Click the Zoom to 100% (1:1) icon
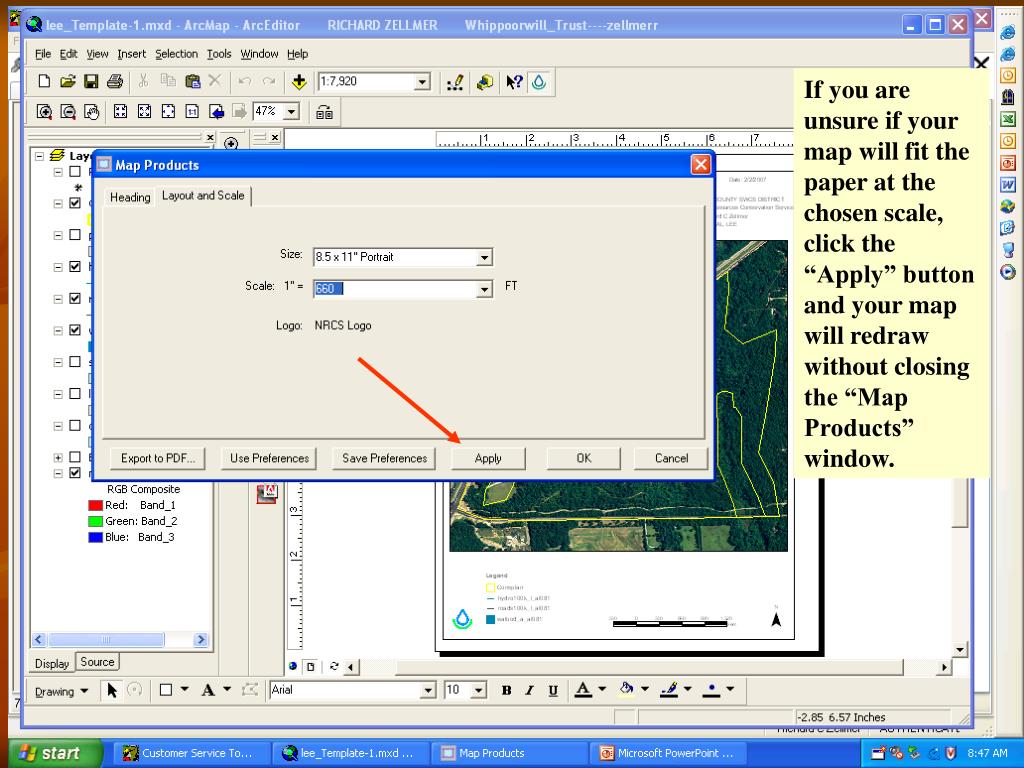Image resolution: width=1024 pixels, height=768 pixels. click(x=192, y=112)
